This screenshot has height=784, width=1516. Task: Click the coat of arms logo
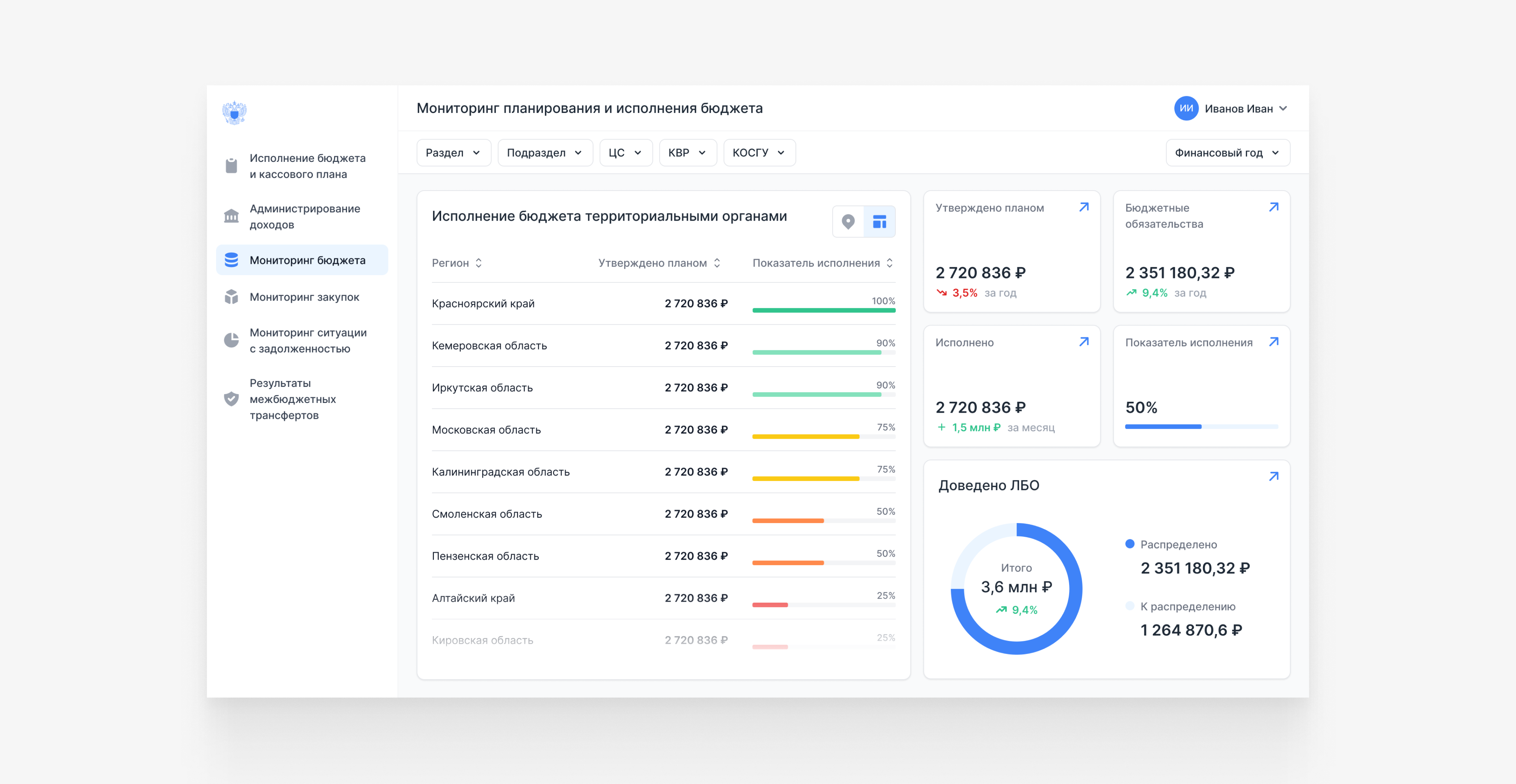click(x=234, y=113)
